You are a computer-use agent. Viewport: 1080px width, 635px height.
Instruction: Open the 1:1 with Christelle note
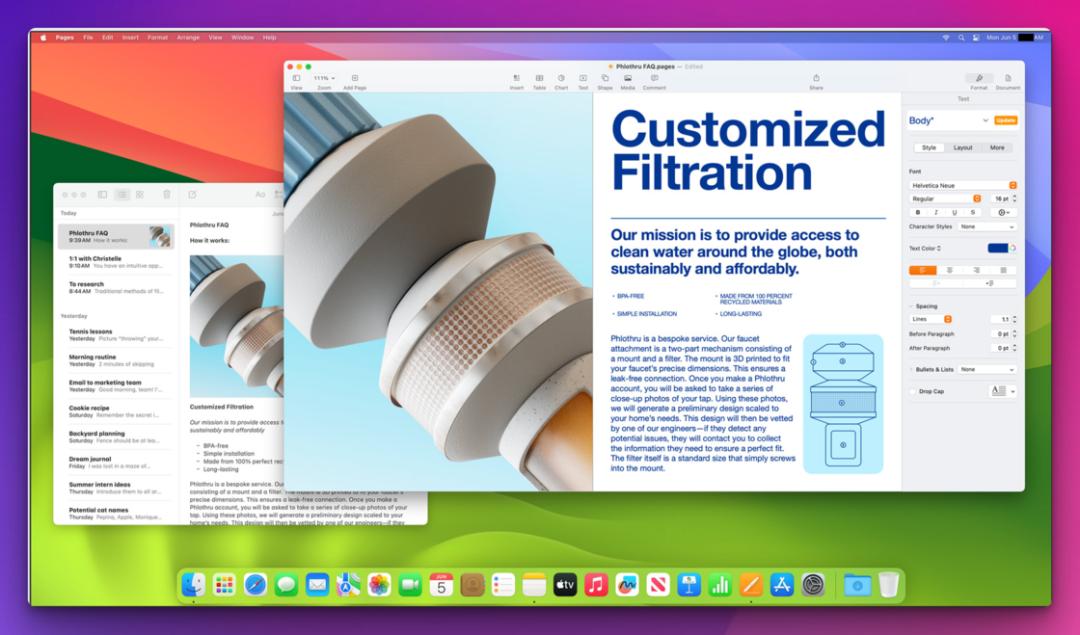pyautogui.click(x=116, y=262)
